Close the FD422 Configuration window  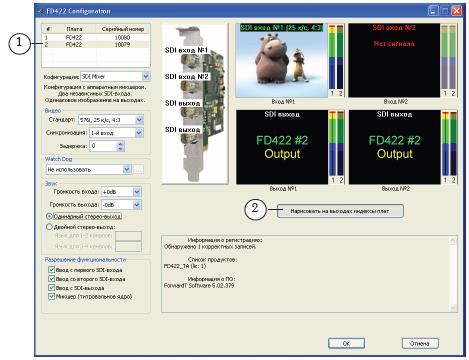pos(457,11)
